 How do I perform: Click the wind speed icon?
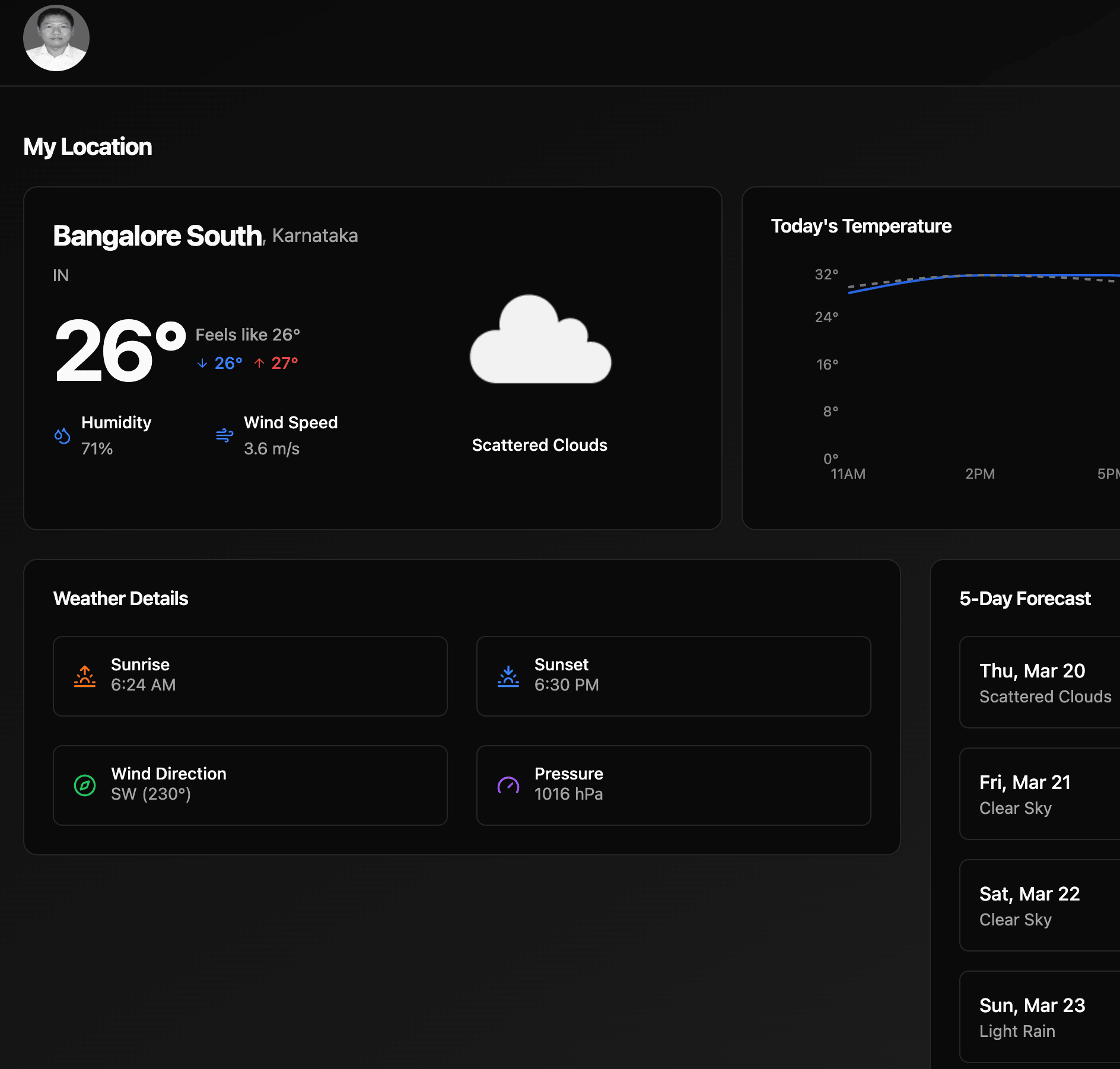pos(224,435)
